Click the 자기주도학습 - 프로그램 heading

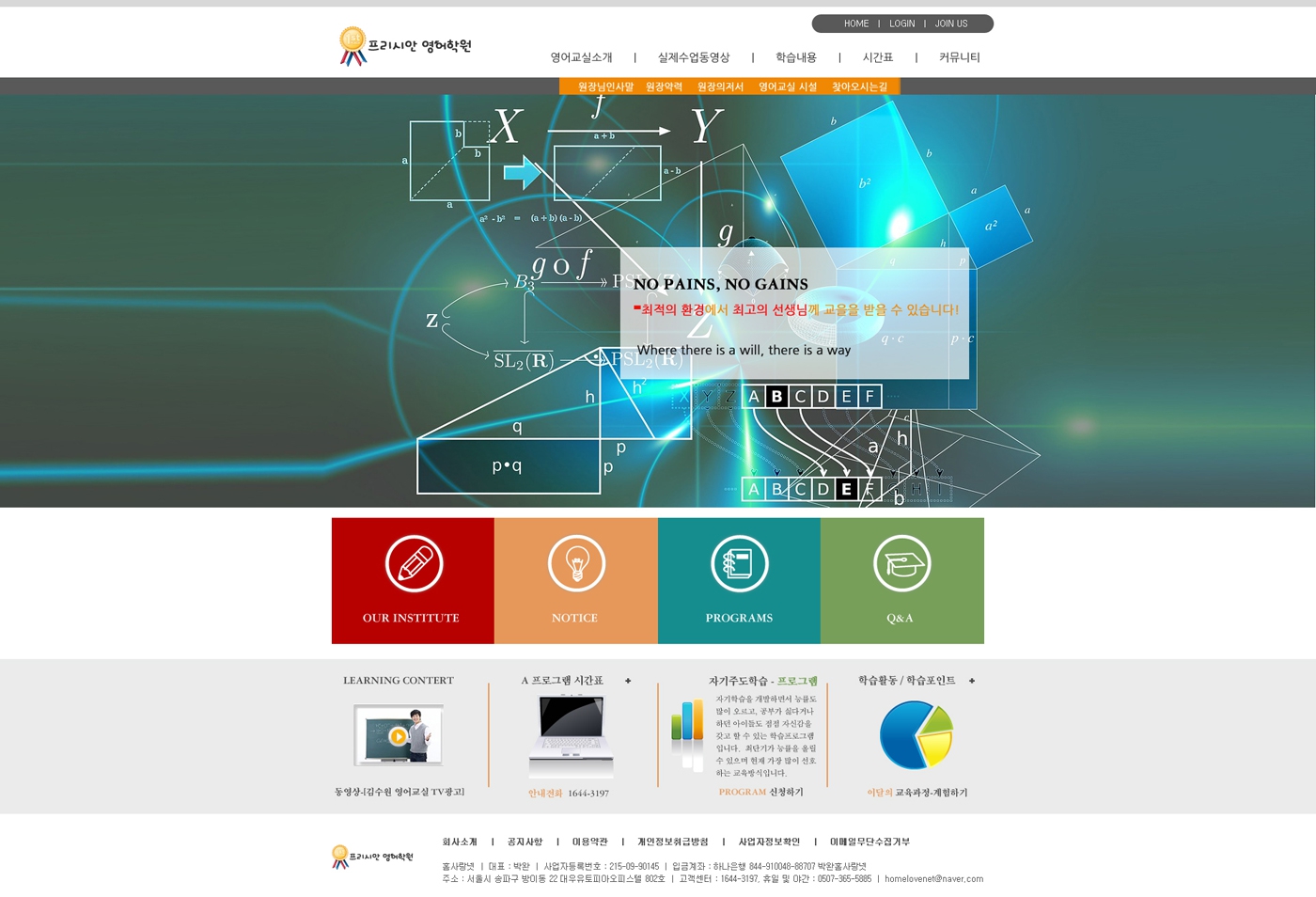[763, 681]
